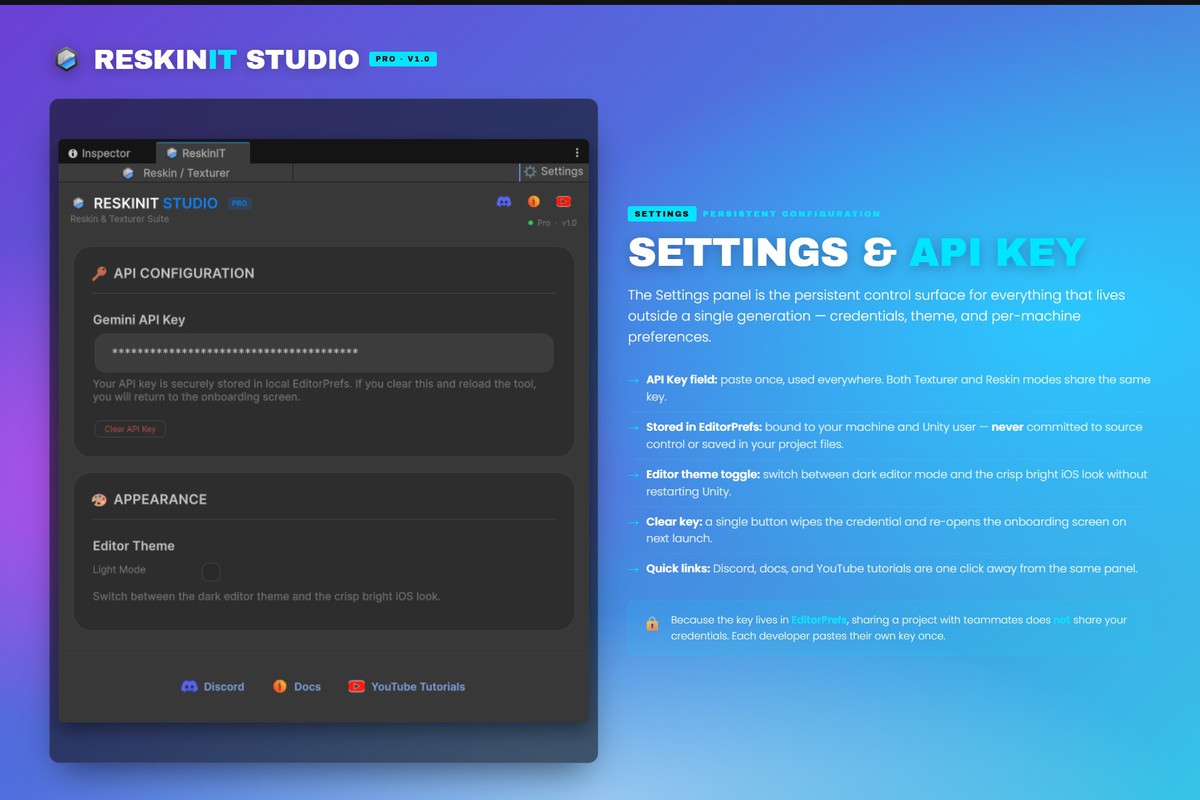Click the 'Clear key:' bullet text
The image size is (1200, 800).
[673, 522]
